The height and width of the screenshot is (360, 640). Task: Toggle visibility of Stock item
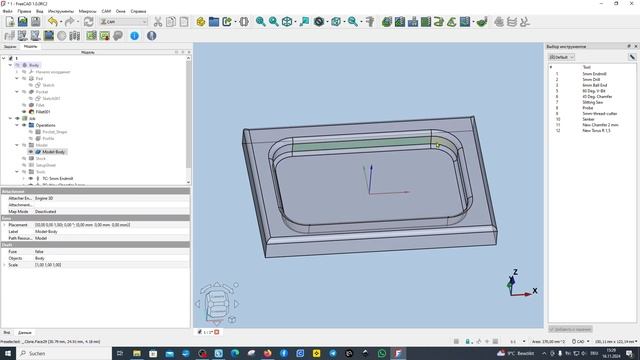pos(24,158)
